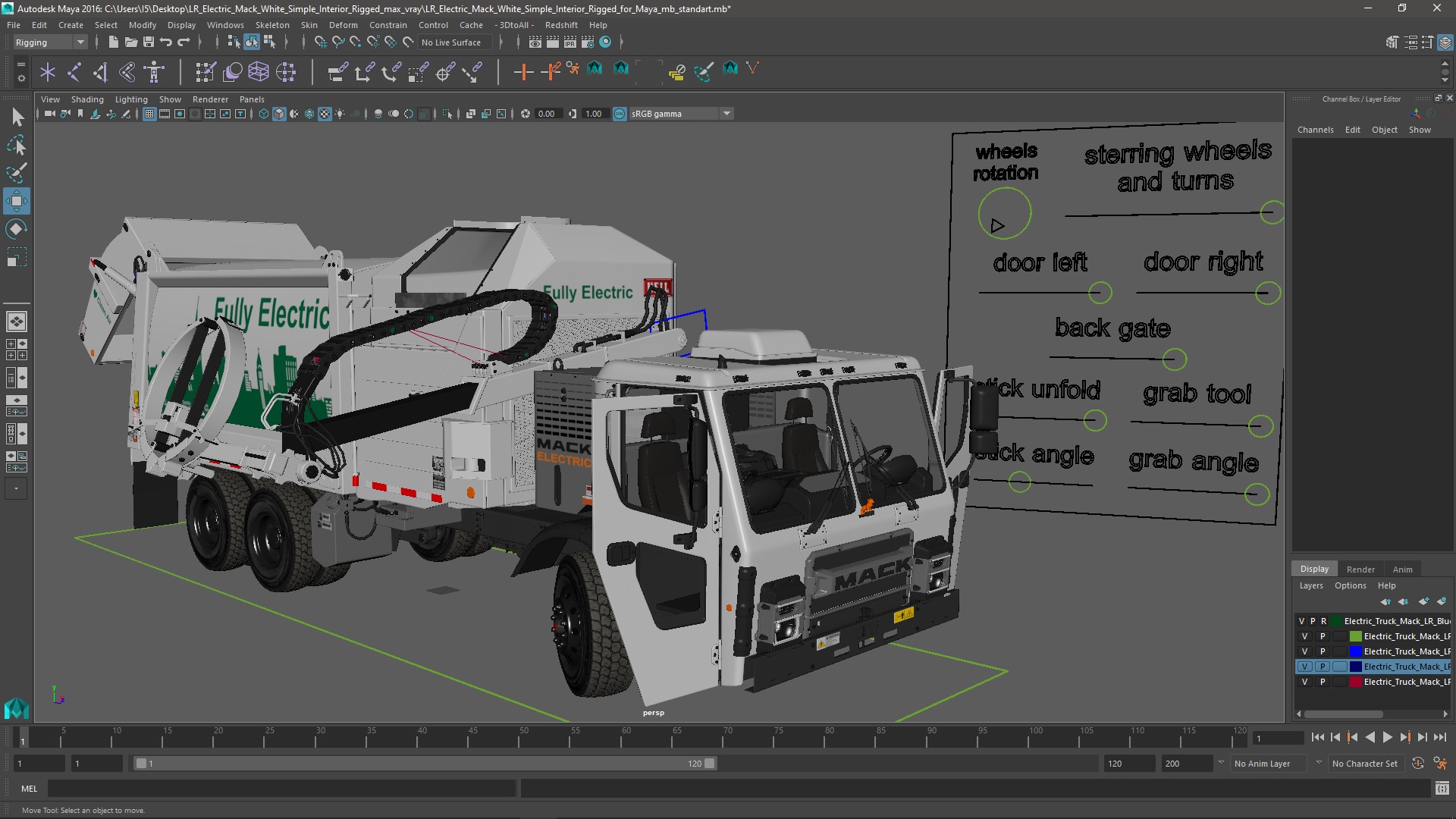The width and height of the screenshot is (1456, 819).
Task: Go to start of playback range
Action: click(1317, 737)
